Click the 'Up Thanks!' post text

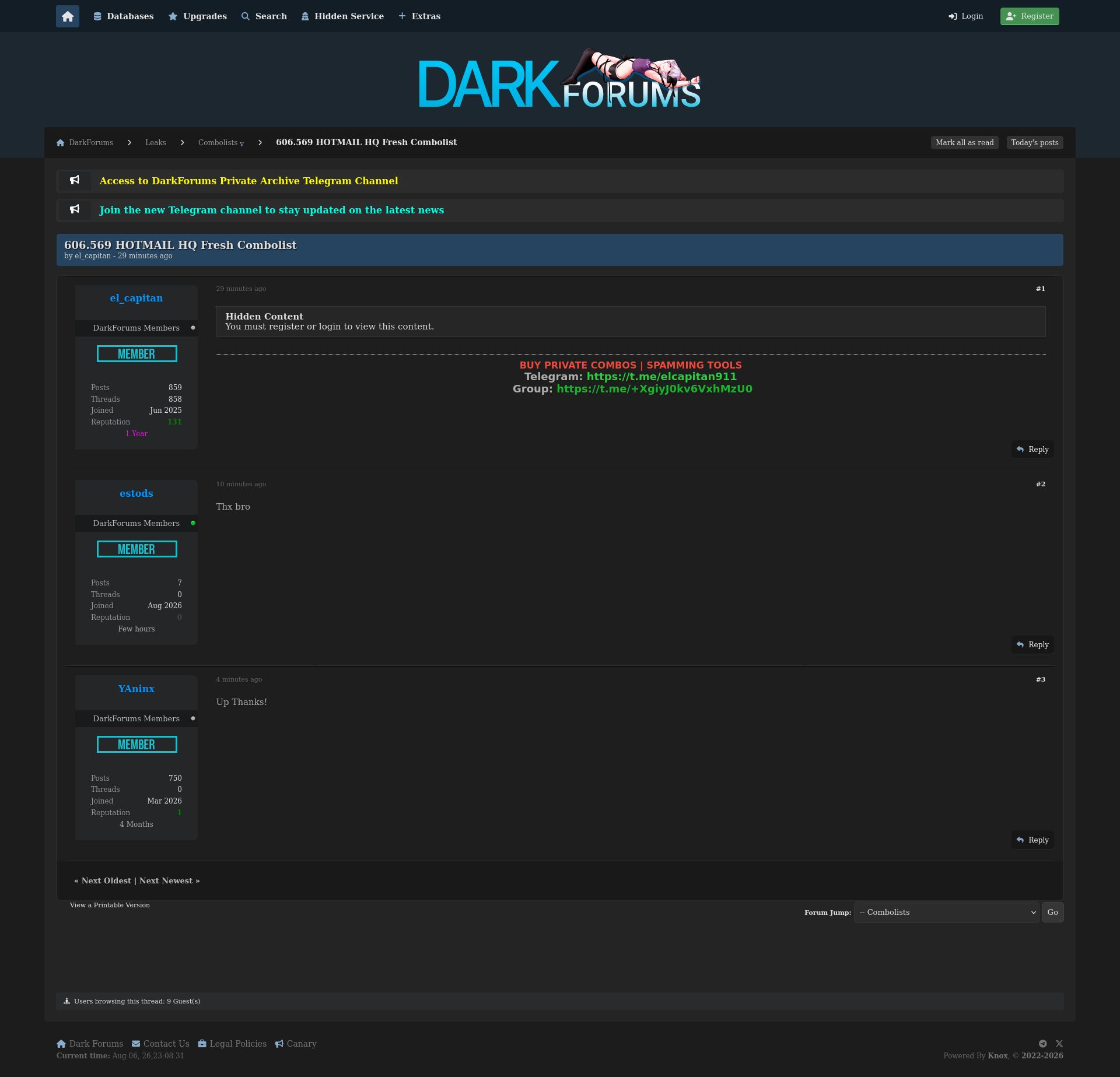(x=242, y=702)
